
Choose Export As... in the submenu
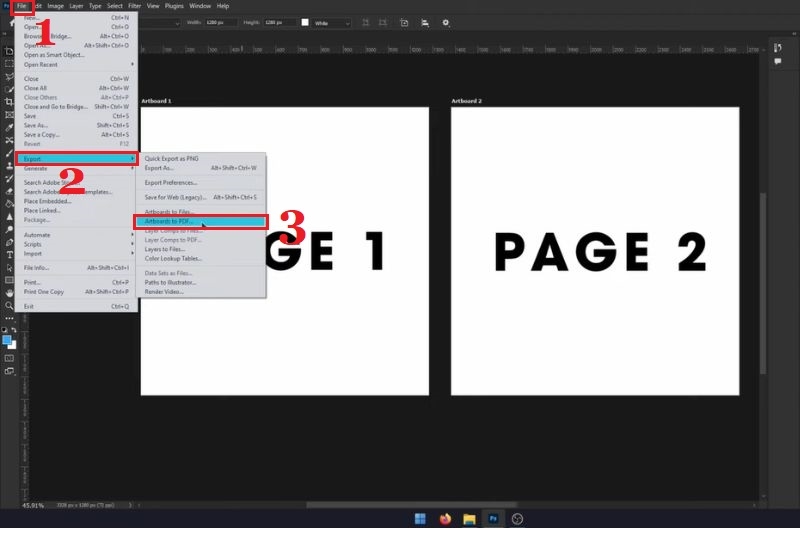201,168
